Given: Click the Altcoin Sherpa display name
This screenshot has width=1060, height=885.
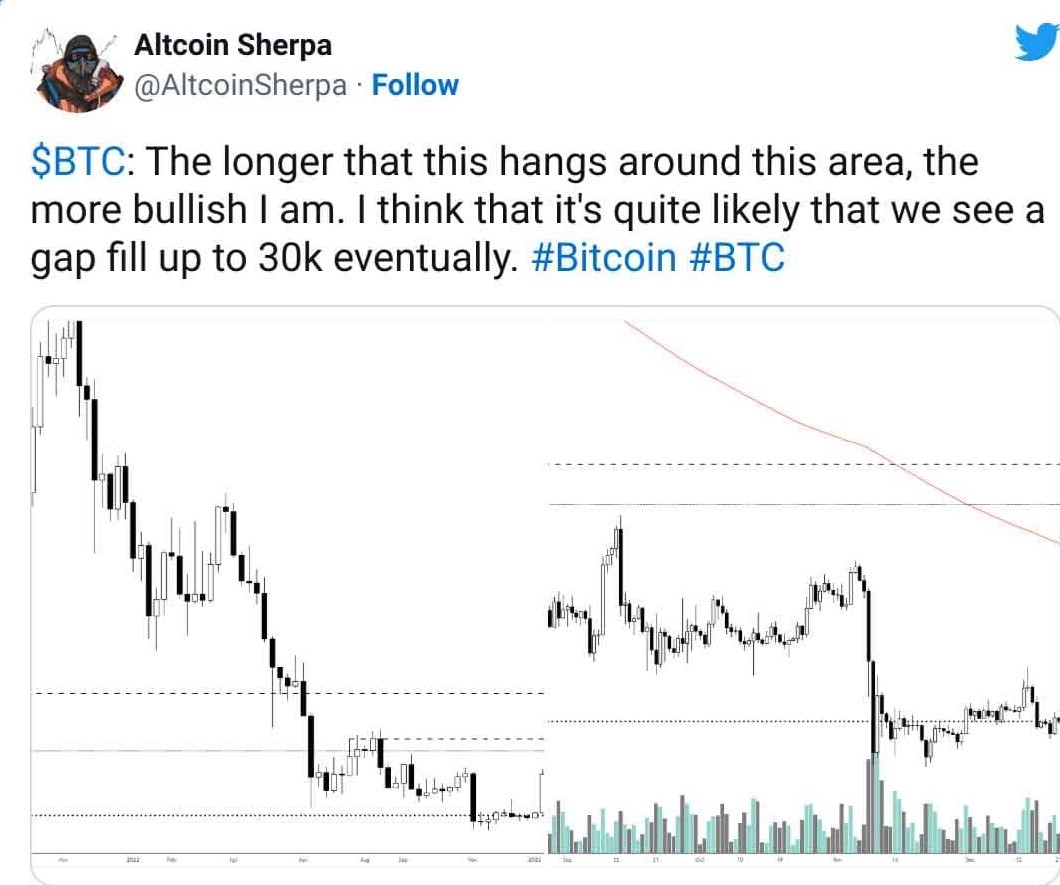Looking at the screenshot, I should 232,44.
